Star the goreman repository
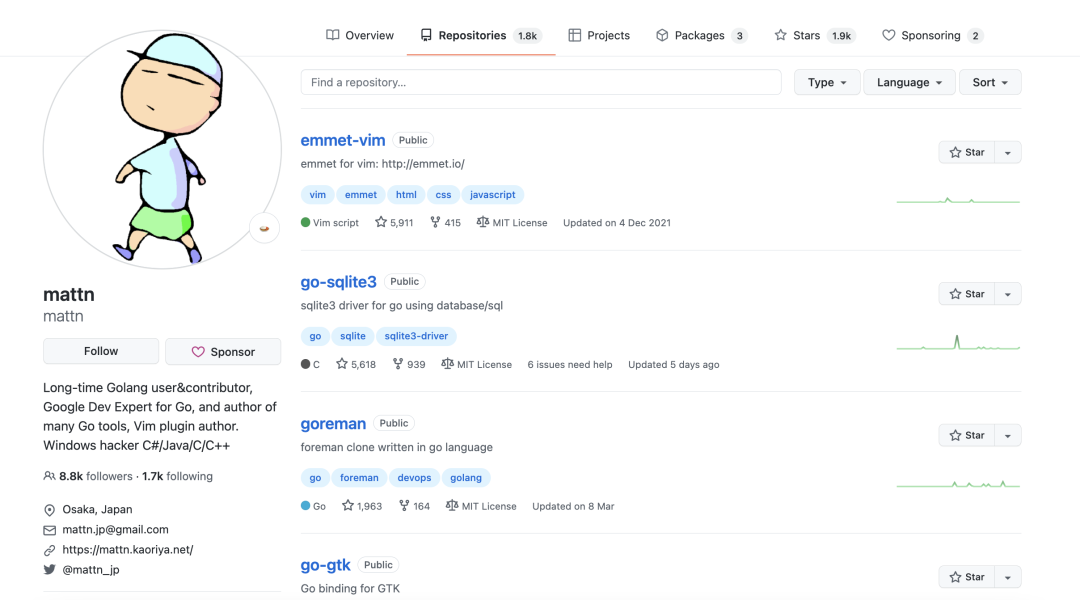This screenshot has width=1080, height=600. click(966, 435)
